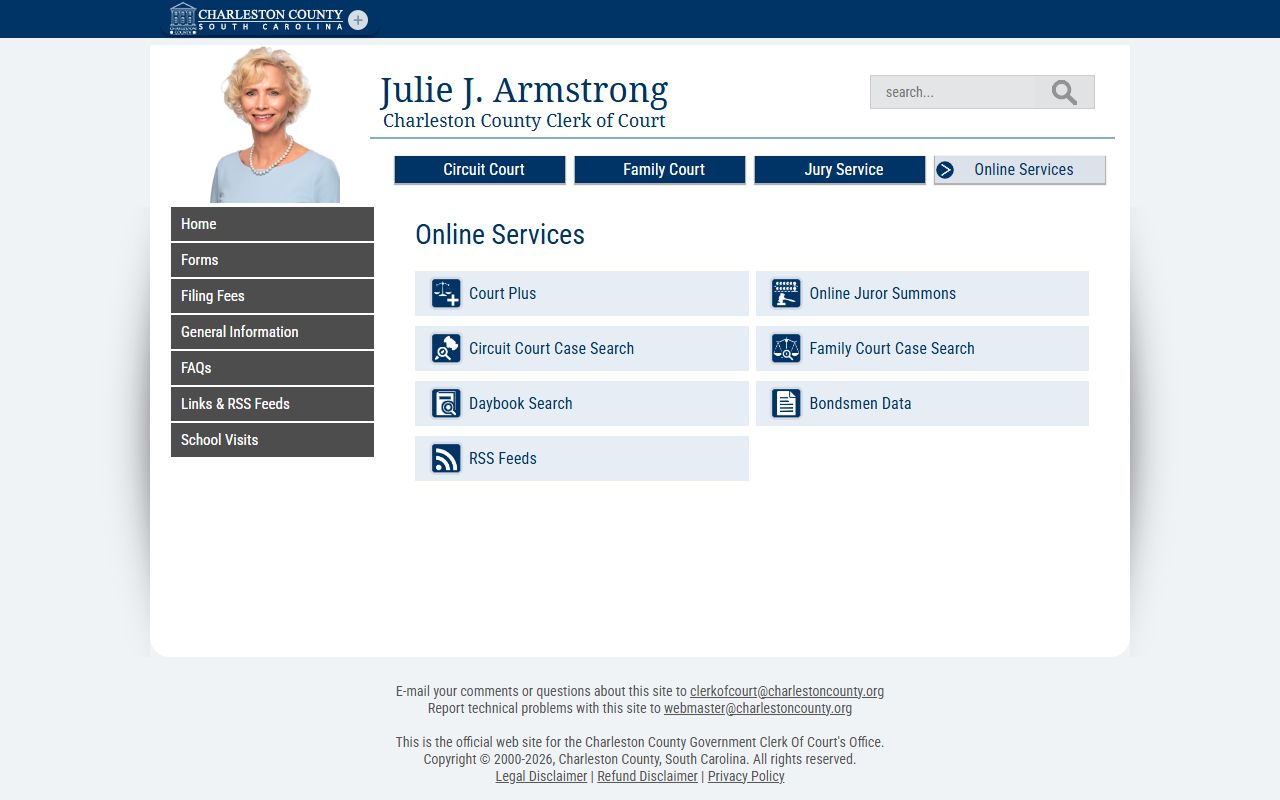Viewport: 1280px width, 800px height.
Task: Click the Julie J. Armstrong portrait photo
Action: [274, 125]
